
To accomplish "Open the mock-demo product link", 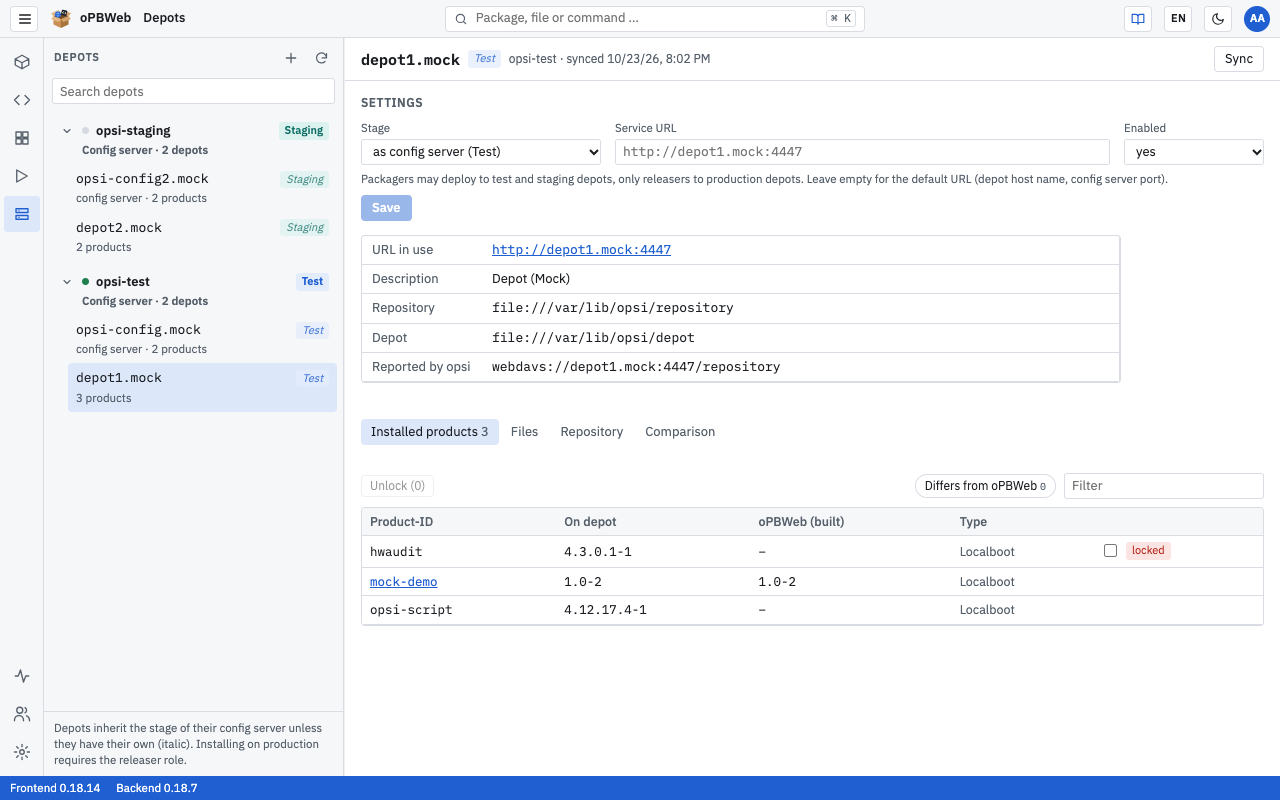I will [403, 582].
